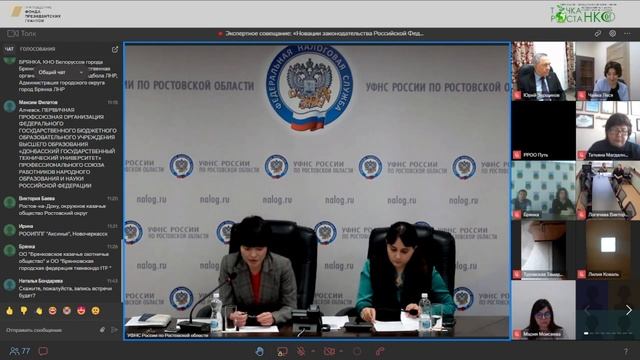
Task: Select Брянка participant video tile
Action: [543, 191]
